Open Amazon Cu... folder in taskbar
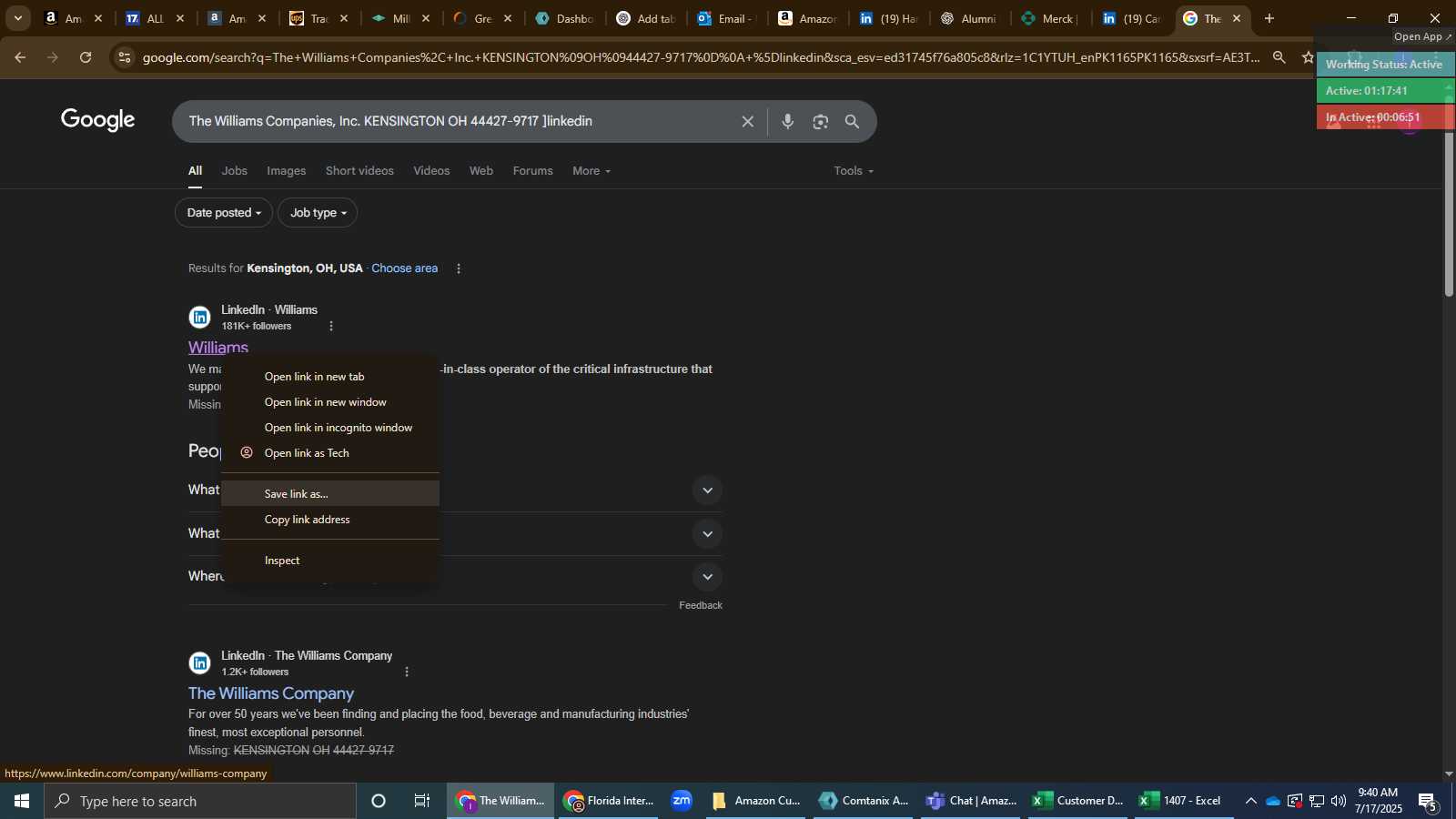This screenshot has height=819, width=1456. click(755, 801)
